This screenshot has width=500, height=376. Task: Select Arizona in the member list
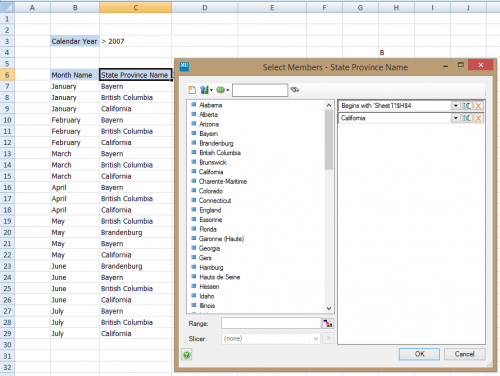point(209,124)
